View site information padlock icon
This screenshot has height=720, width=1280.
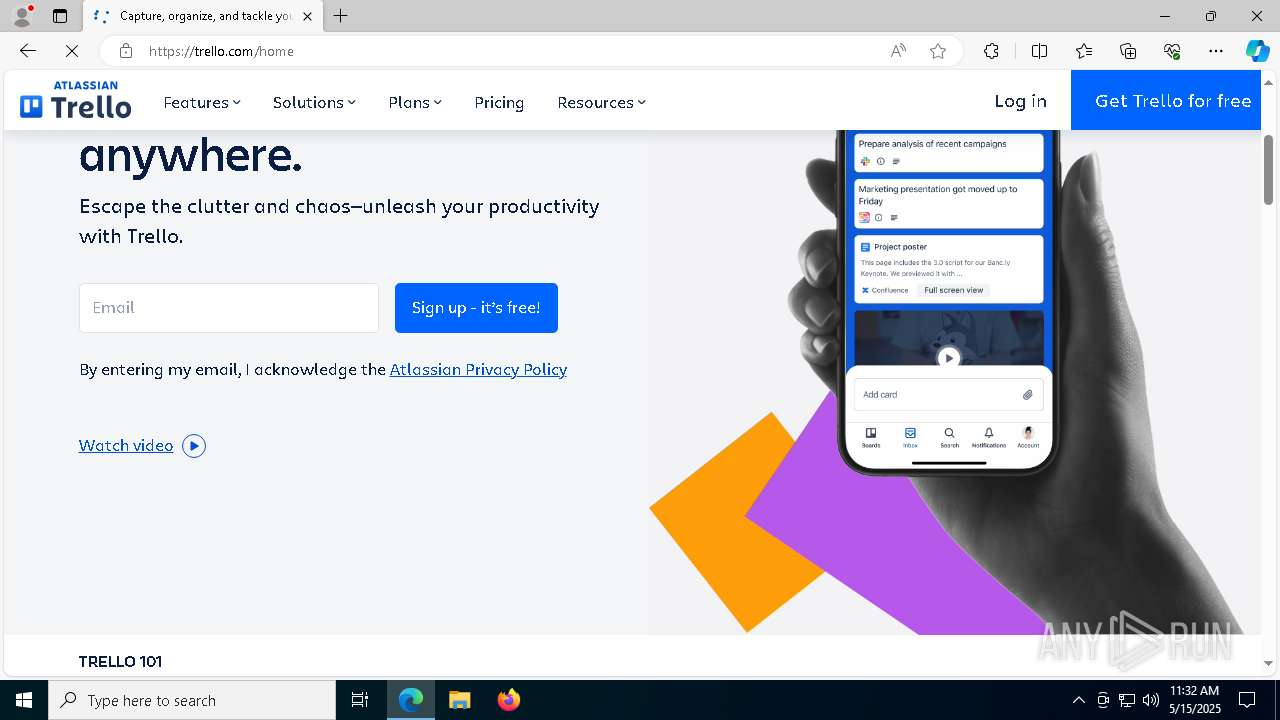126,51
